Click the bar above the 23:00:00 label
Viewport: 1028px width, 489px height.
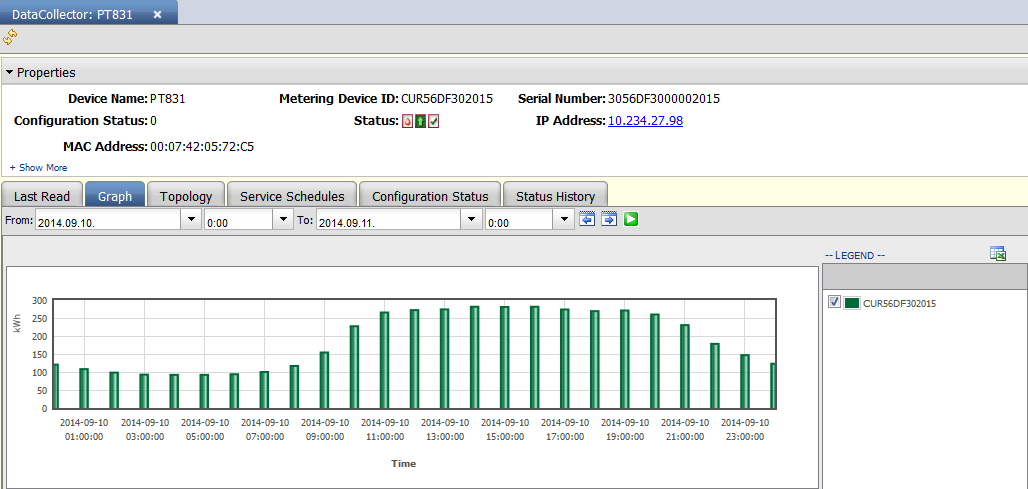pyautogui.click(x=745, y=381)
